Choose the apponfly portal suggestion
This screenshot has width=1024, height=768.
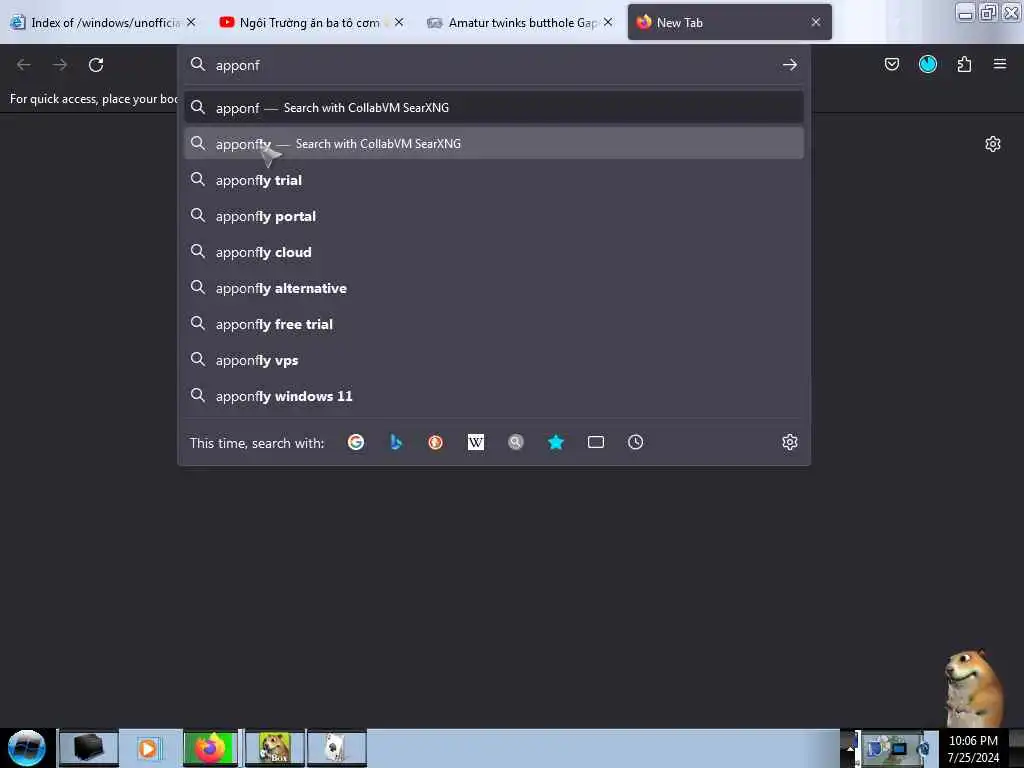point(494,216)
